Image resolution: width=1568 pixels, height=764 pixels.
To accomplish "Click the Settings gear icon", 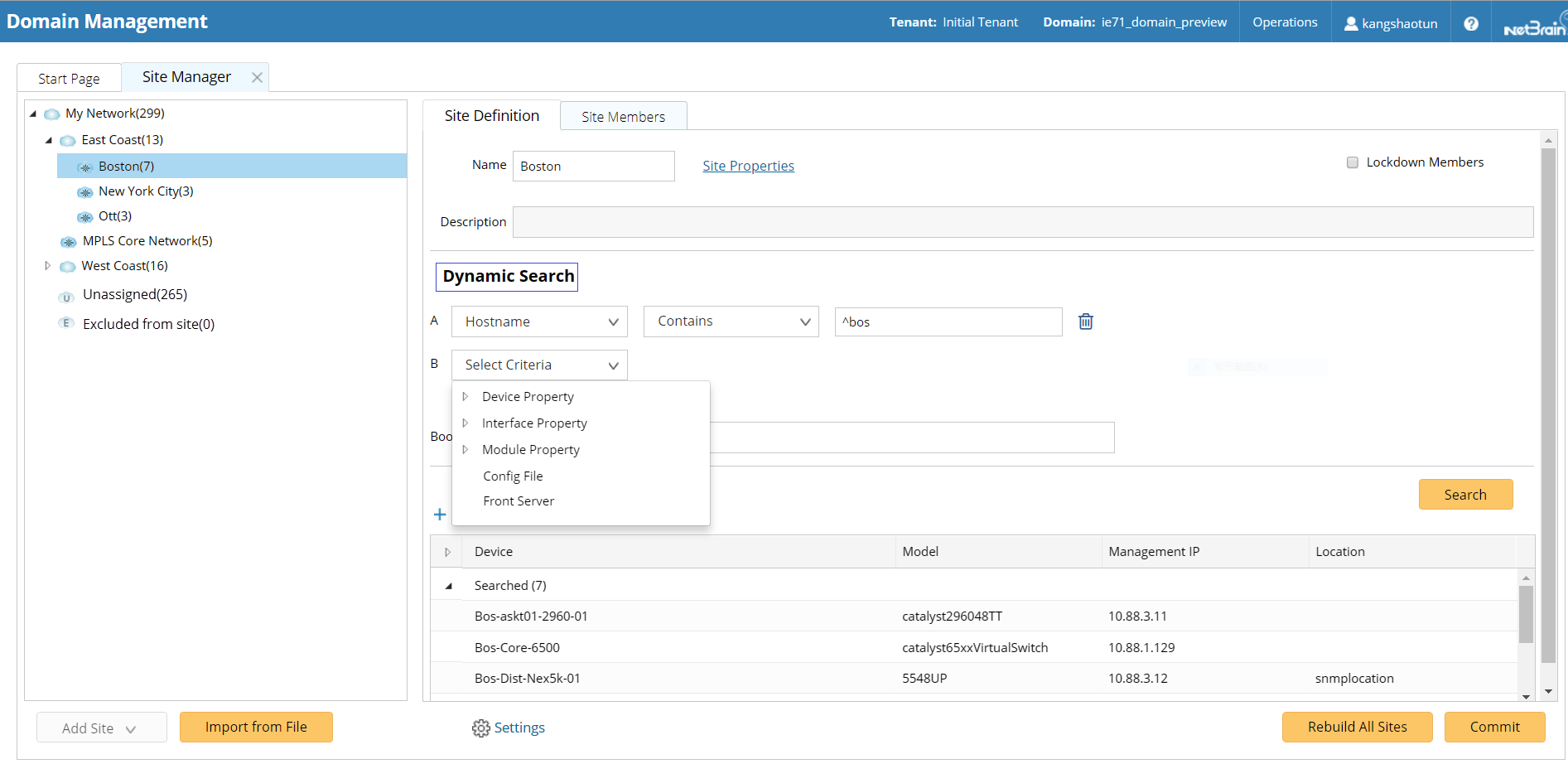I will click(480, 728).
